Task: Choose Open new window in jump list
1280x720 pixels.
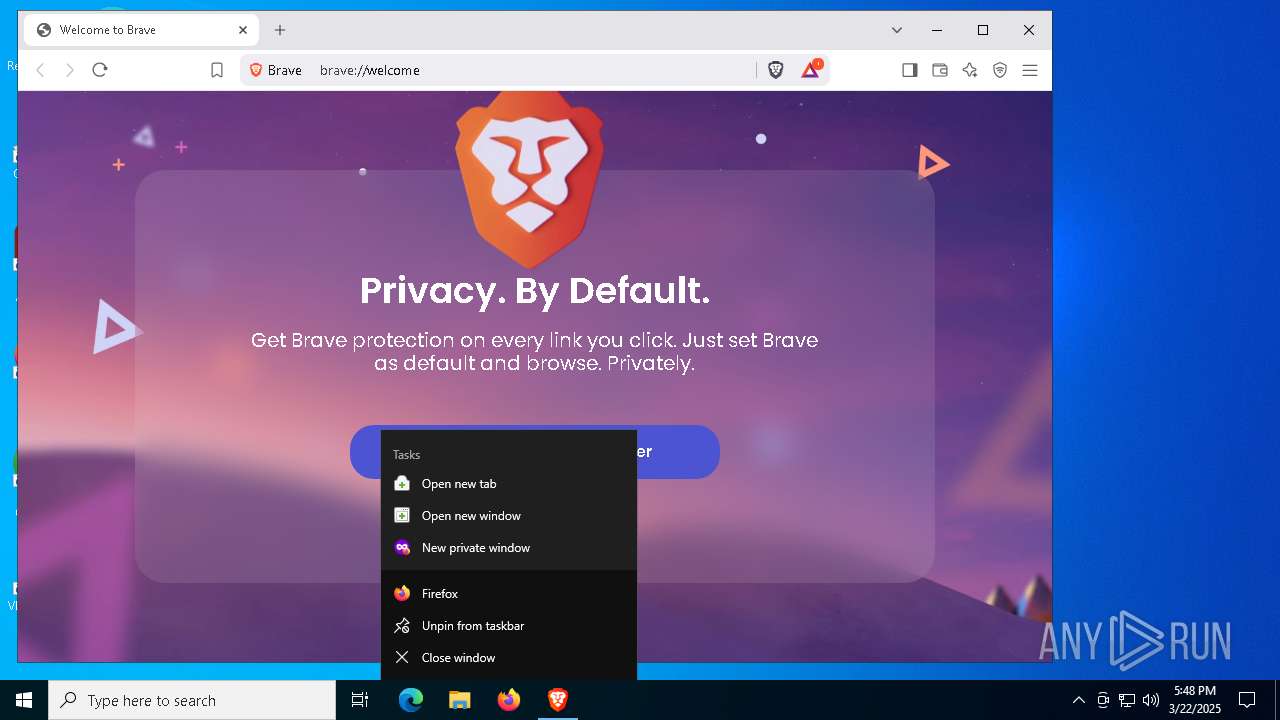Action: click(x=509, y=516)
